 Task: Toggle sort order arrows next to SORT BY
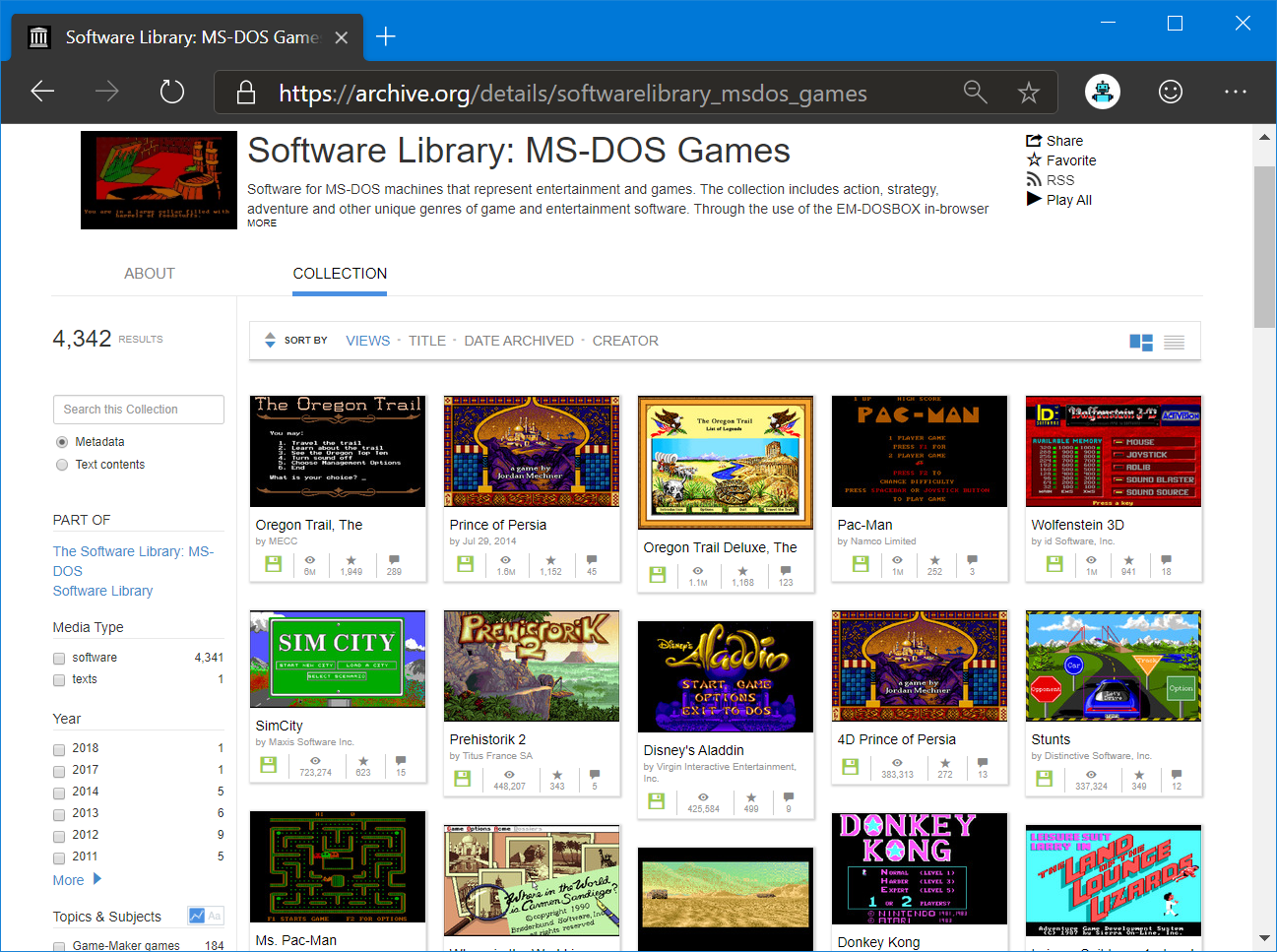[270, 341]
